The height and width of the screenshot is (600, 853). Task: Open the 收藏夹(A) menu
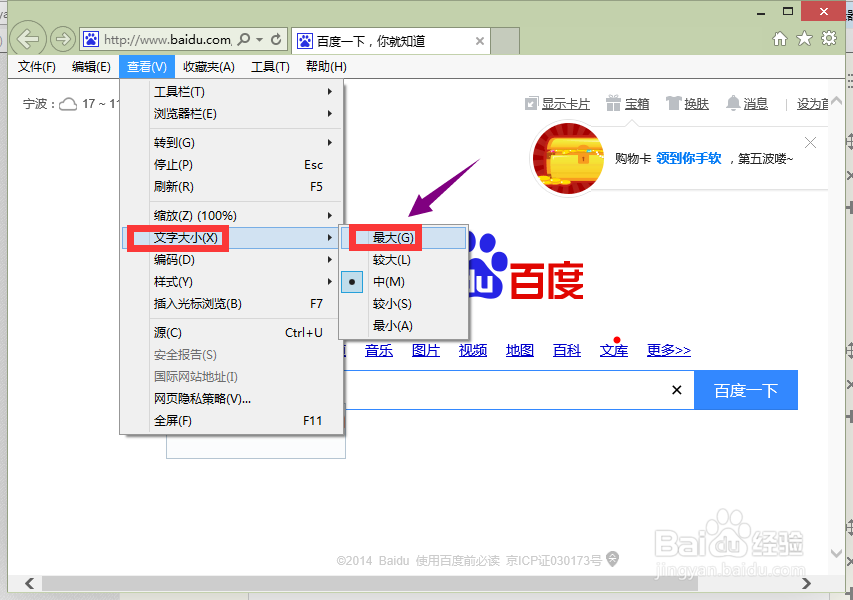(208, 66)
